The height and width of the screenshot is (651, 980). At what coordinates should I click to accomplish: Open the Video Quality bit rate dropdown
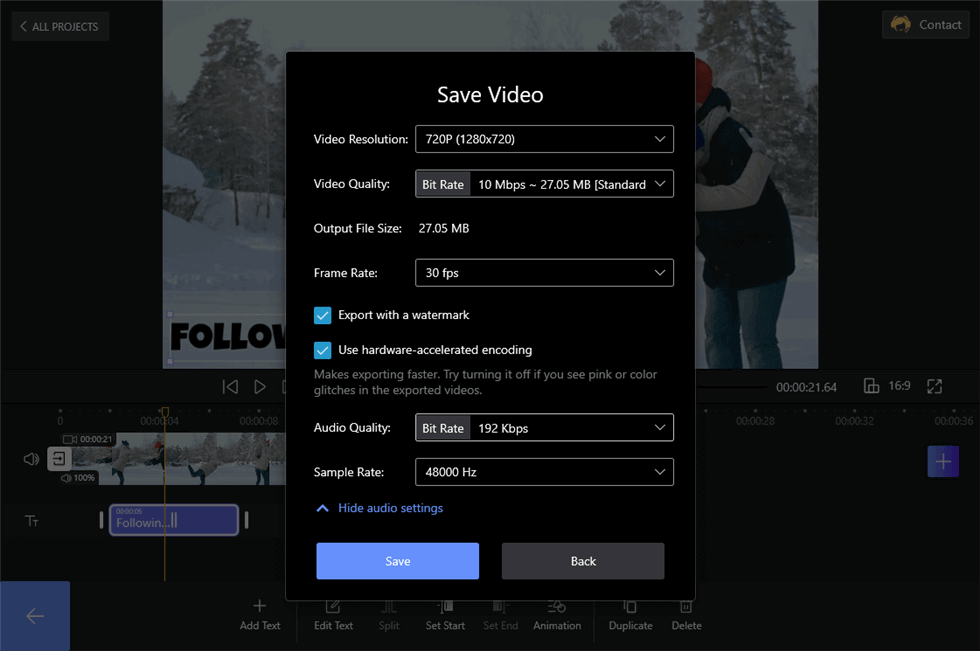(544, 184)
